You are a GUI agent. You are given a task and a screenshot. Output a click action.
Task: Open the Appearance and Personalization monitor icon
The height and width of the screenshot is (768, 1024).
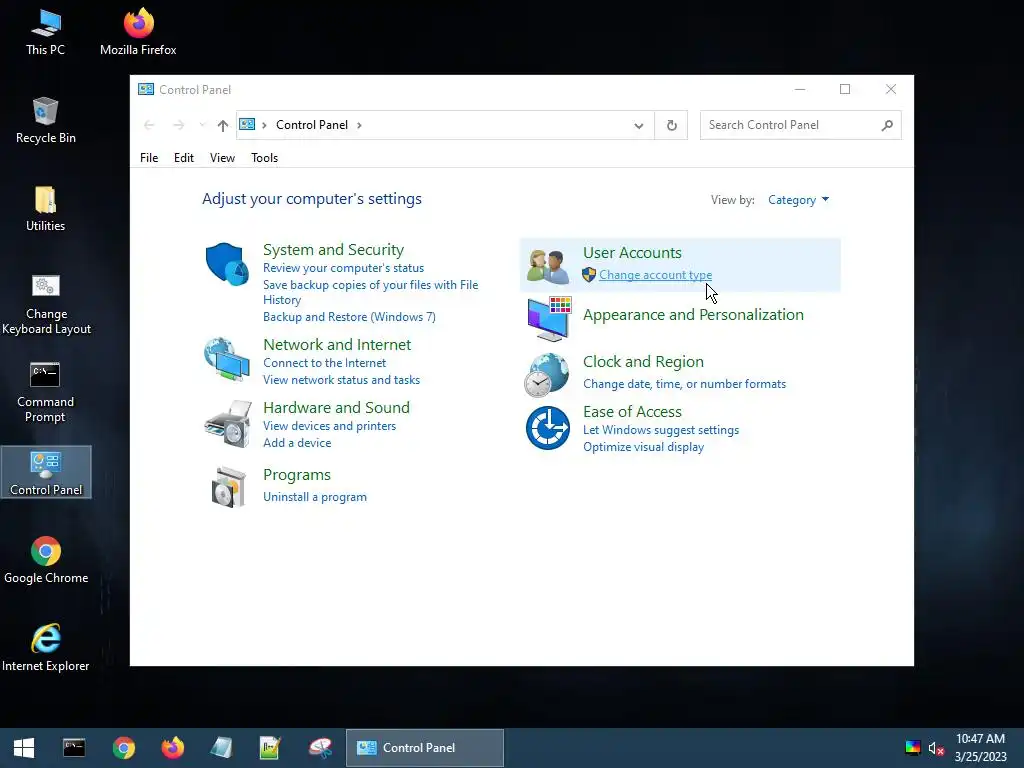pyautogui.click(x=549, y=319)
